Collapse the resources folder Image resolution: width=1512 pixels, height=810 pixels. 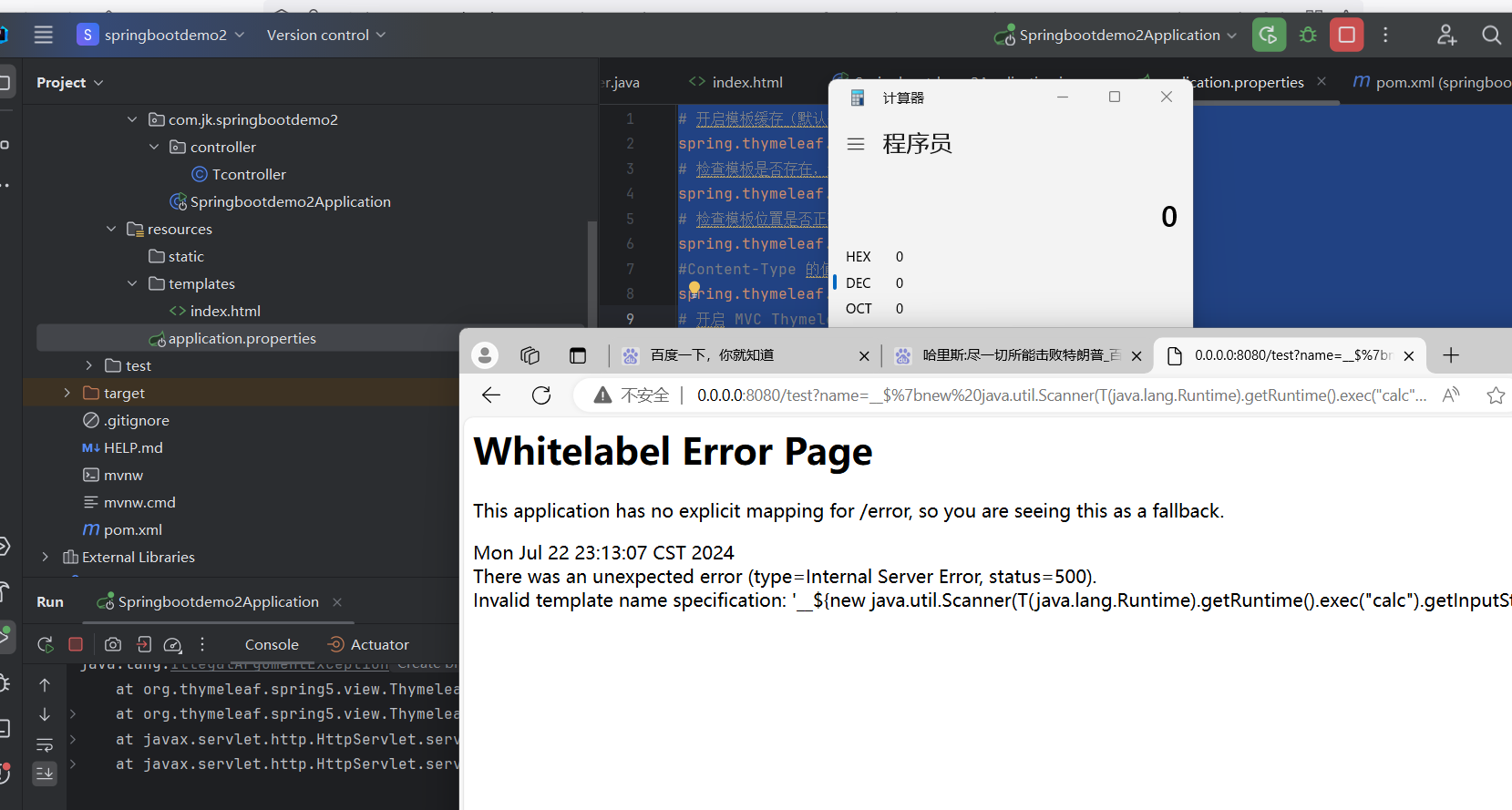(110, 229)
